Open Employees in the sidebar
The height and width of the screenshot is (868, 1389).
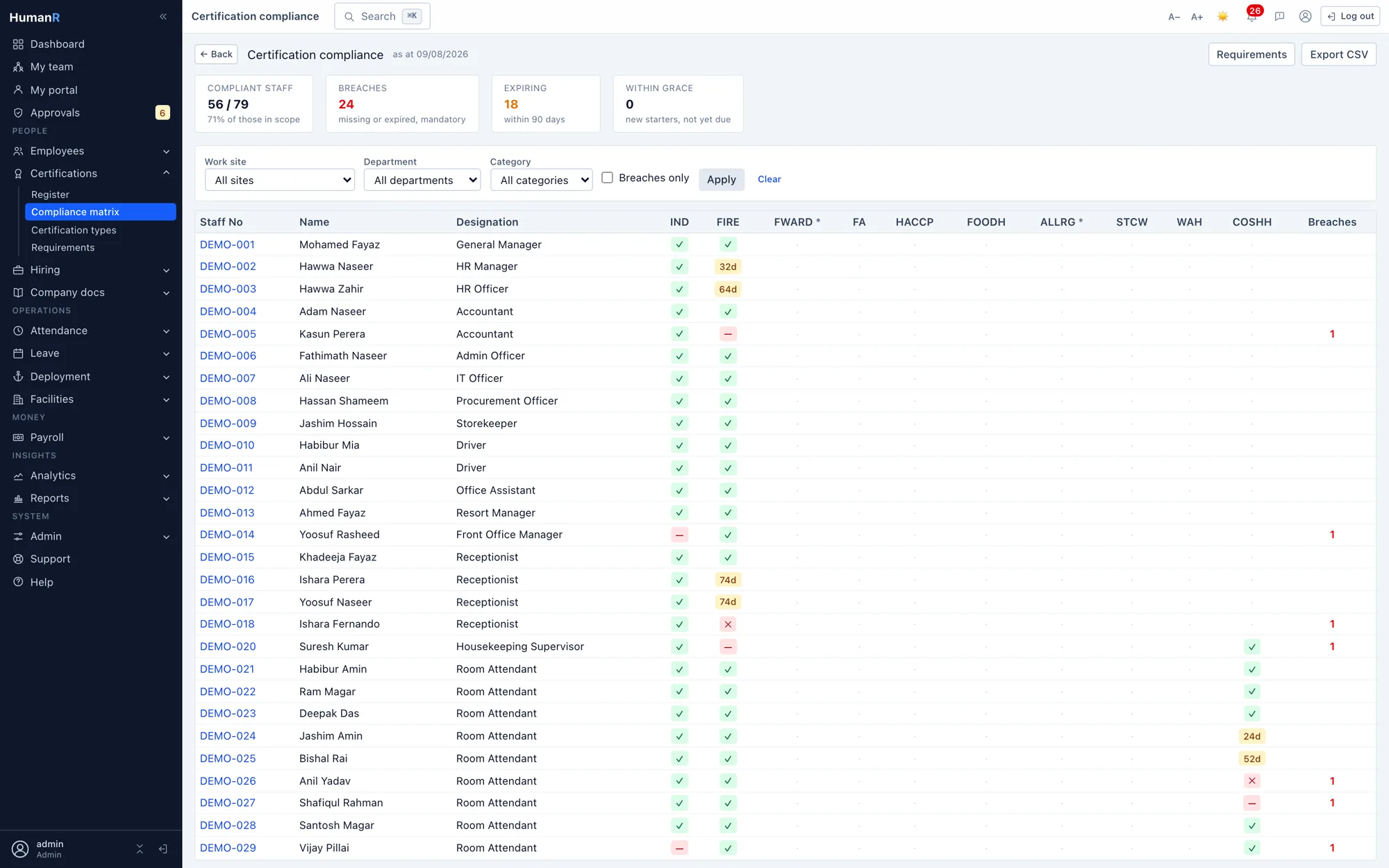coord(91,151)
